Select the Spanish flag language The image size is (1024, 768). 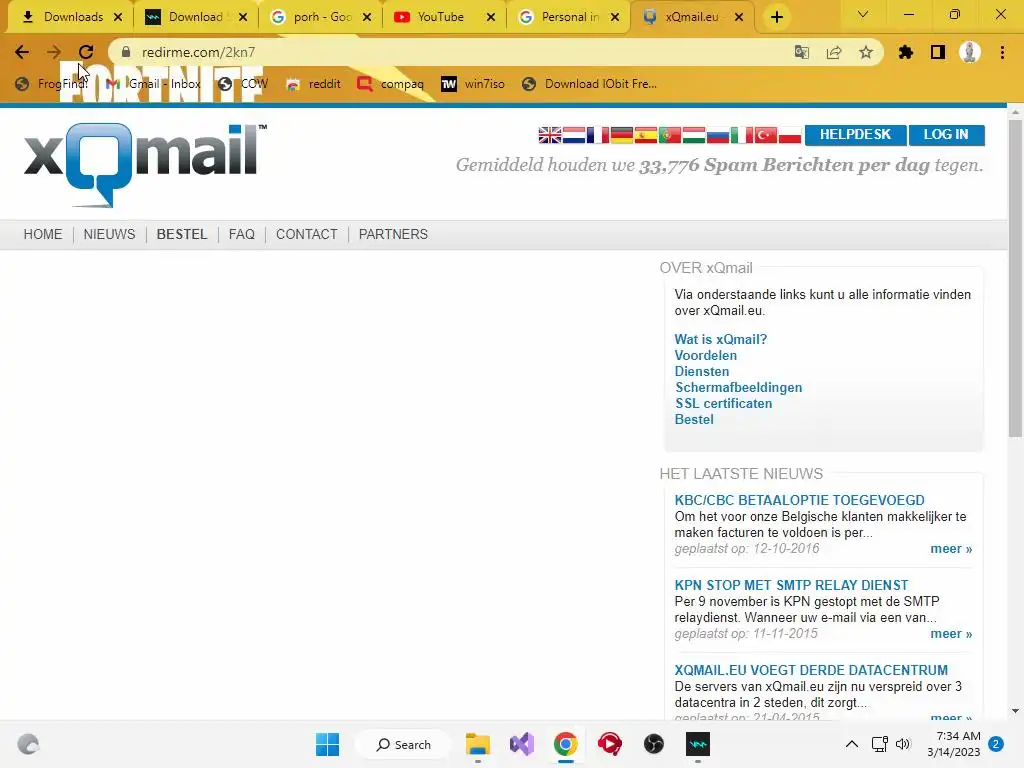click(646, 135)
